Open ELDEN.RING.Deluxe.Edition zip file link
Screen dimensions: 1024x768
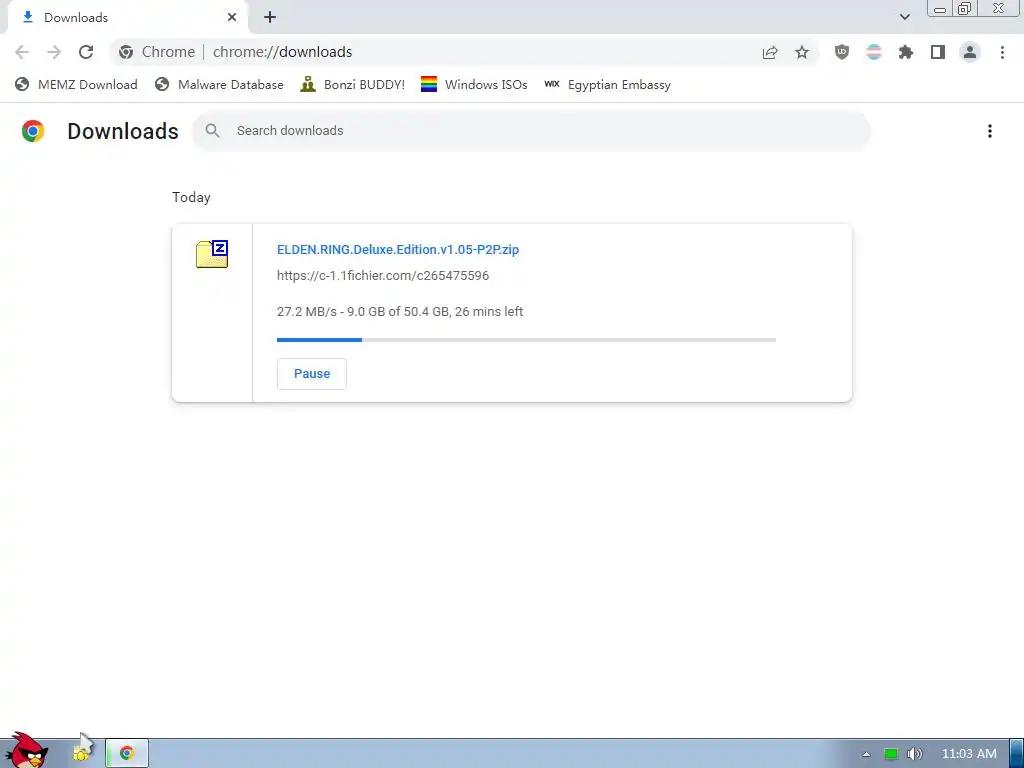click(398, 249)
